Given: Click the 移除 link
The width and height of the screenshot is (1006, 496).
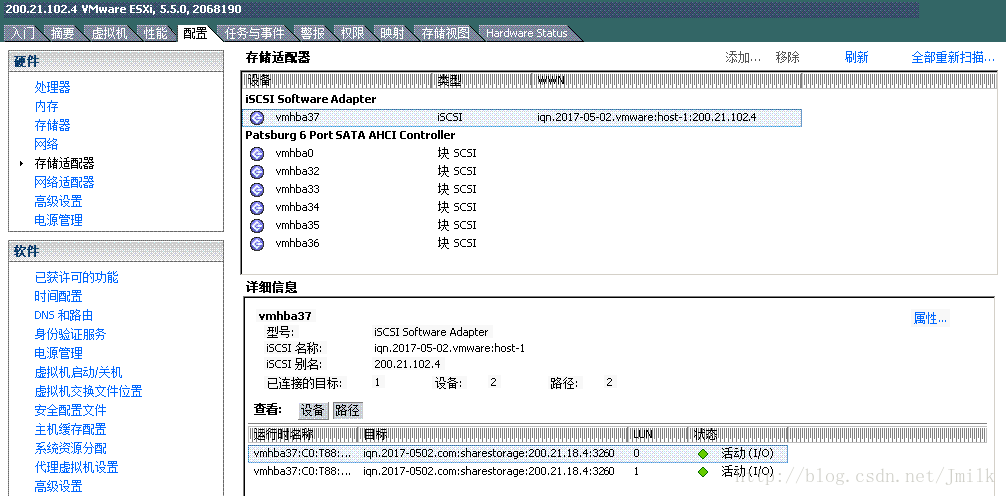Looking at the screenshot, I should (787, 57).
